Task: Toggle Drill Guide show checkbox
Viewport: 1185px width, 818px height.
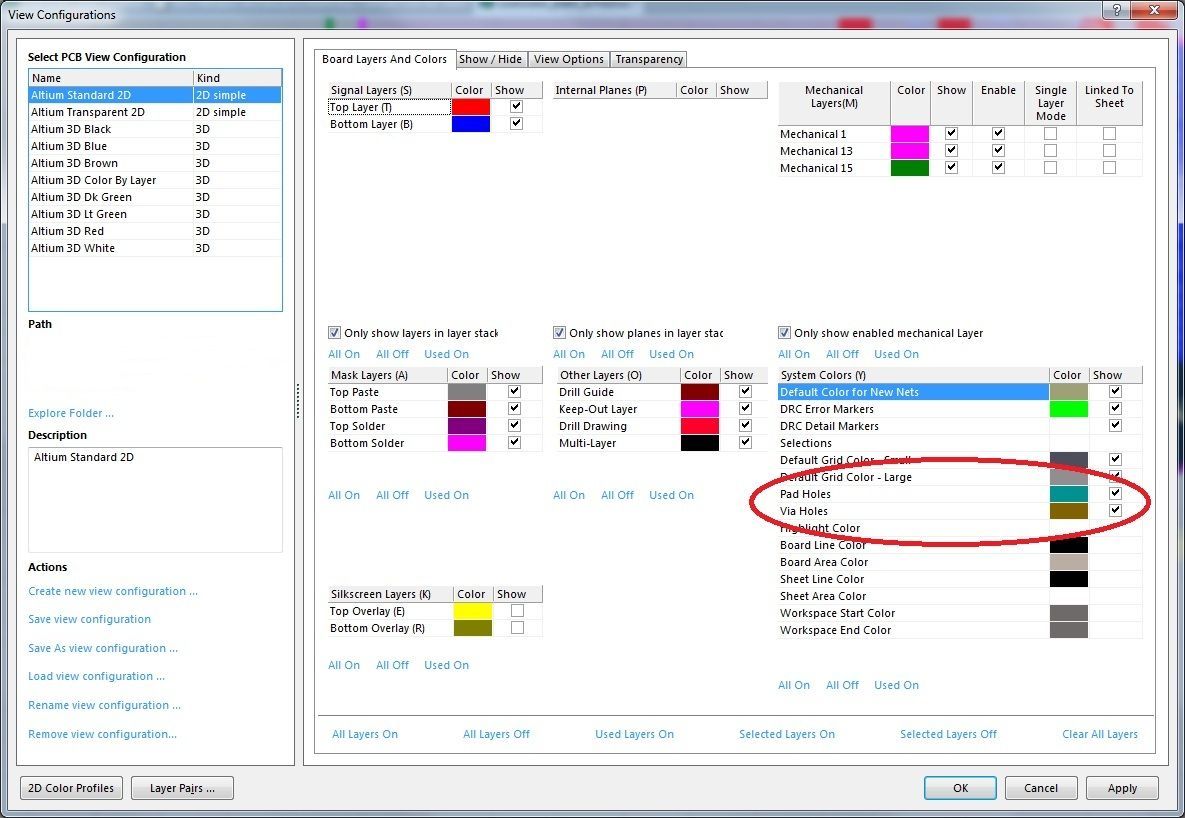Action: point(745,392)
